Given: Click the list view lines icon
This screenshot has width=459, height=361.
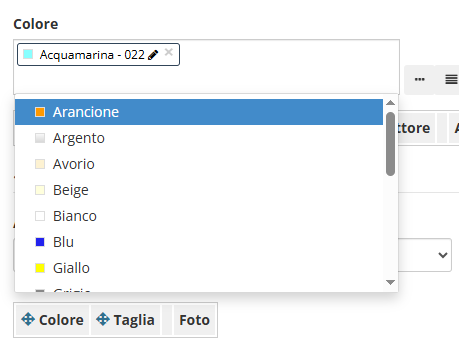Looking at the screenshot, I should (451, 79).
